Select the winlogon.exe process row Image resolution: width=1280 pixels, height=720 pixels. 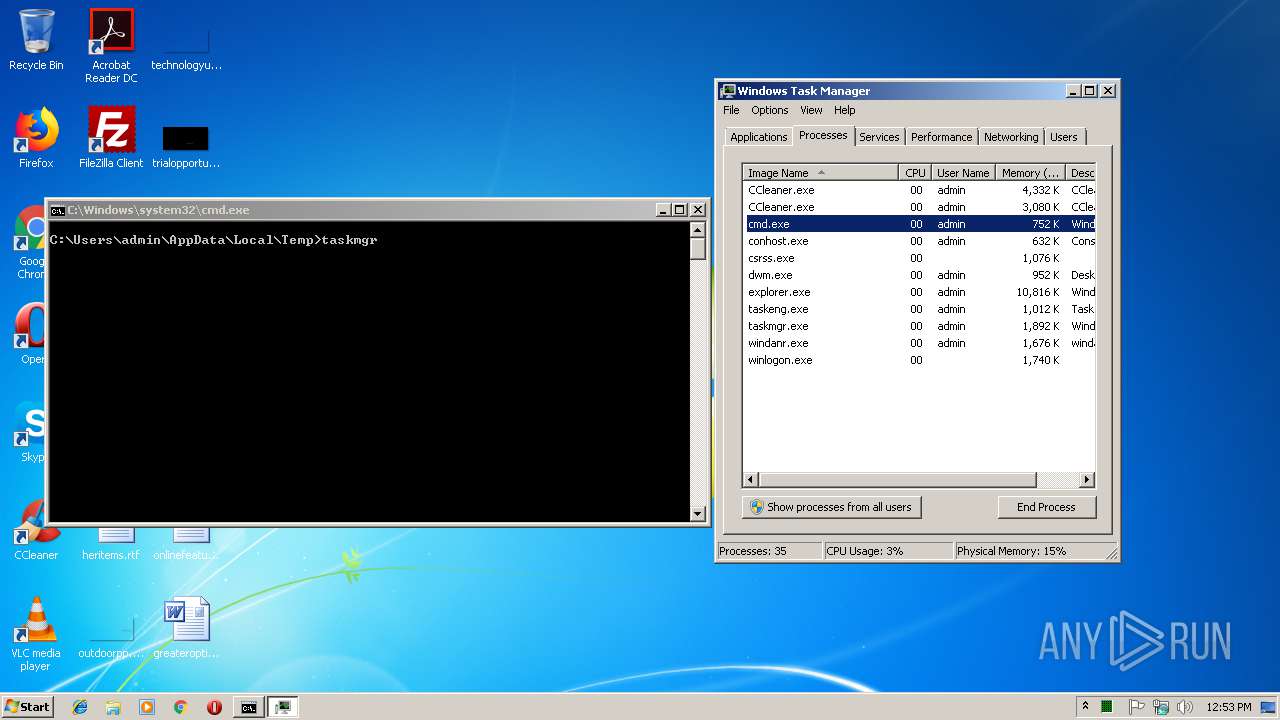click(x=920, y=360)
